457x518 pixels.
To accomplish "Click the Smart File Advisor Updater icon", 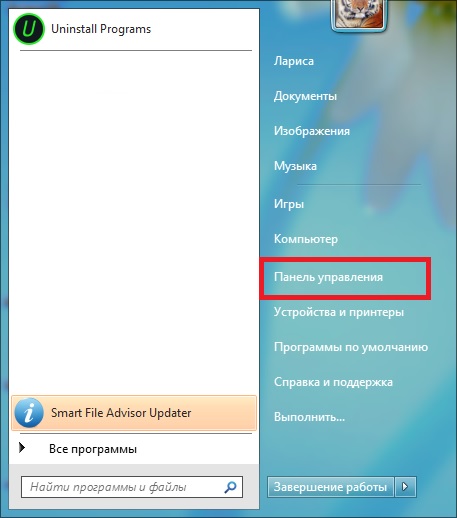I will tap(29, 413).
